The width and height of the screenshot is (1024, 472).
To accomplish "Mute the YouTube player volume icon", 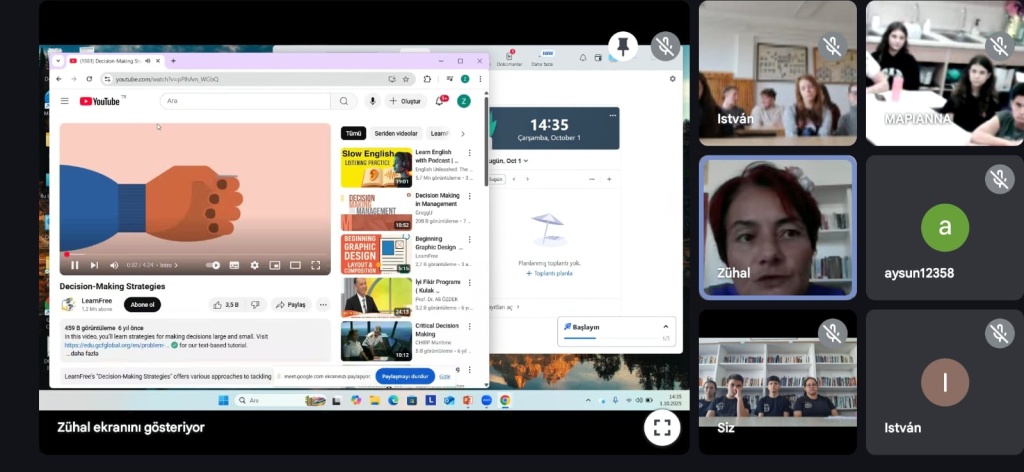I will pos(112,265).
